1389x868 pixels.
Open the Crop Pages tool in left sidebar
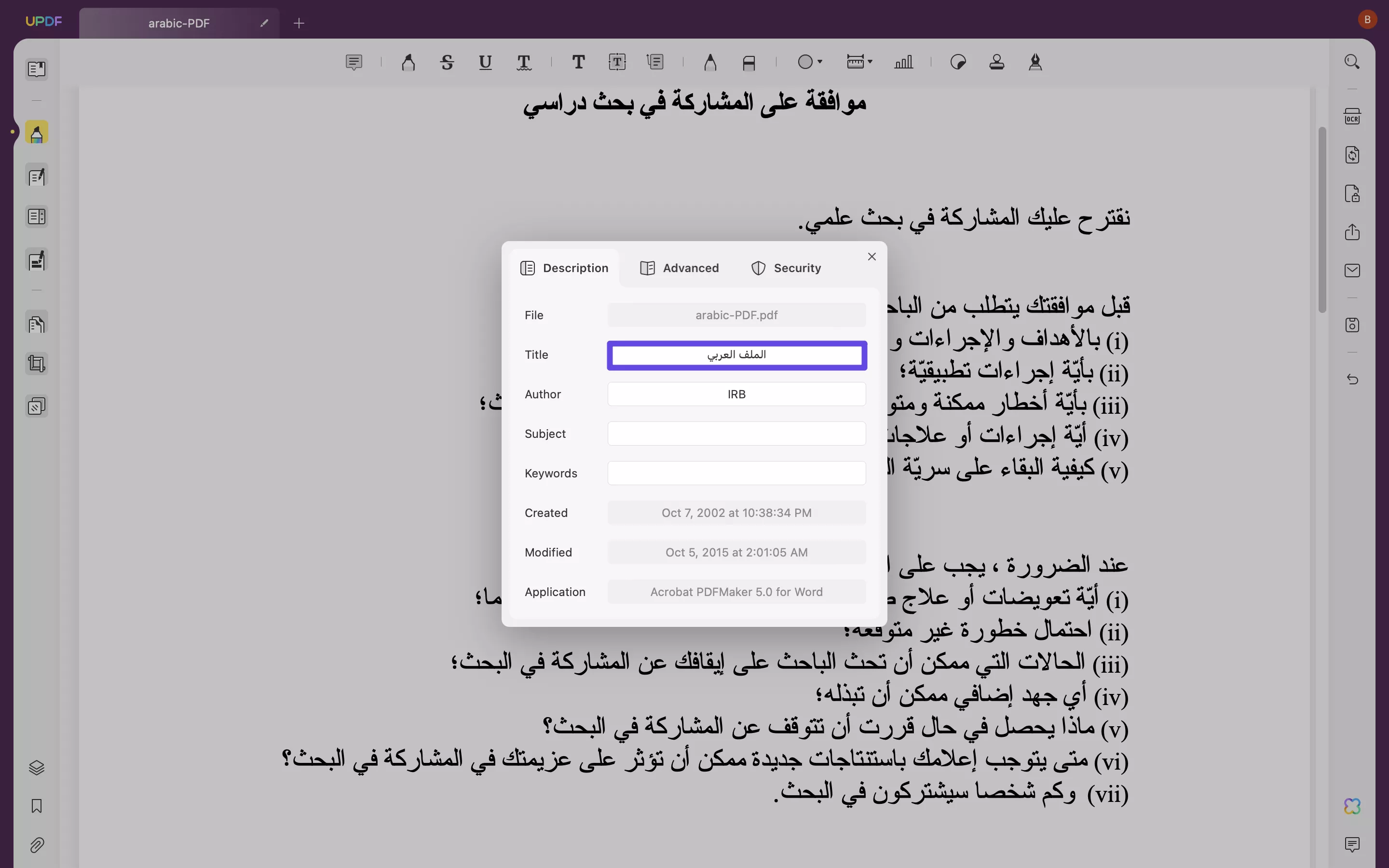pos(36,364)
